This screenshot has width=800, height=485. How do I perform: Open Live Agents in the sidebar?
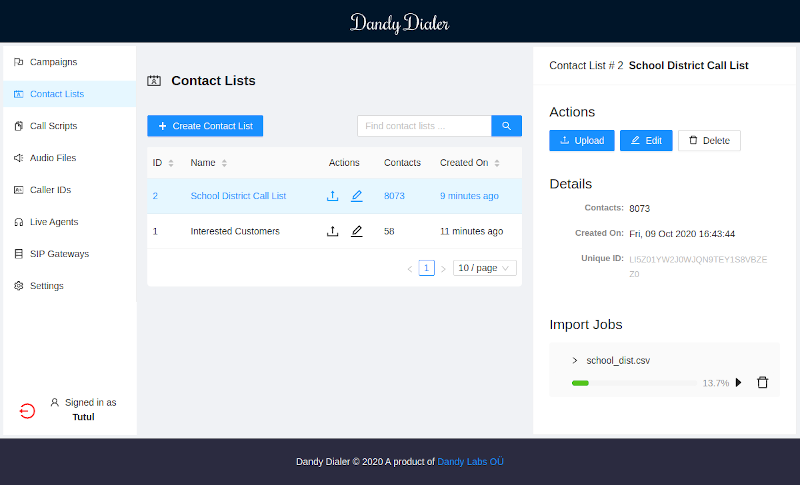click(x=69, y=222)
